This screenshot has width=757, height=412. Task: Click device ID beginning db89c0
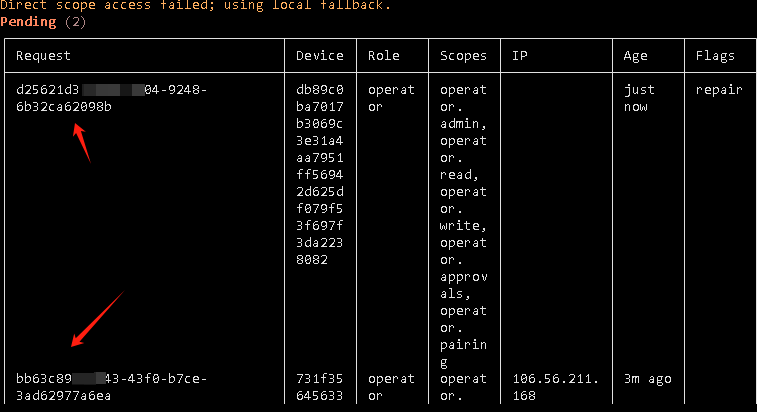[320, 174]
